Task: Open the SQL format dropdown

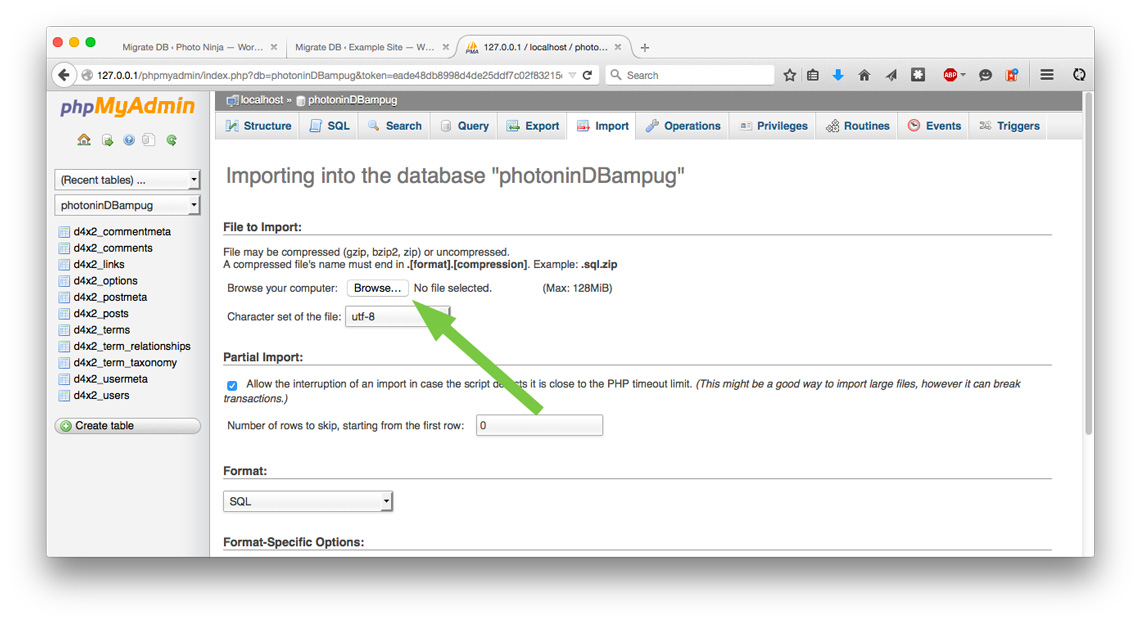Action: 308,501
